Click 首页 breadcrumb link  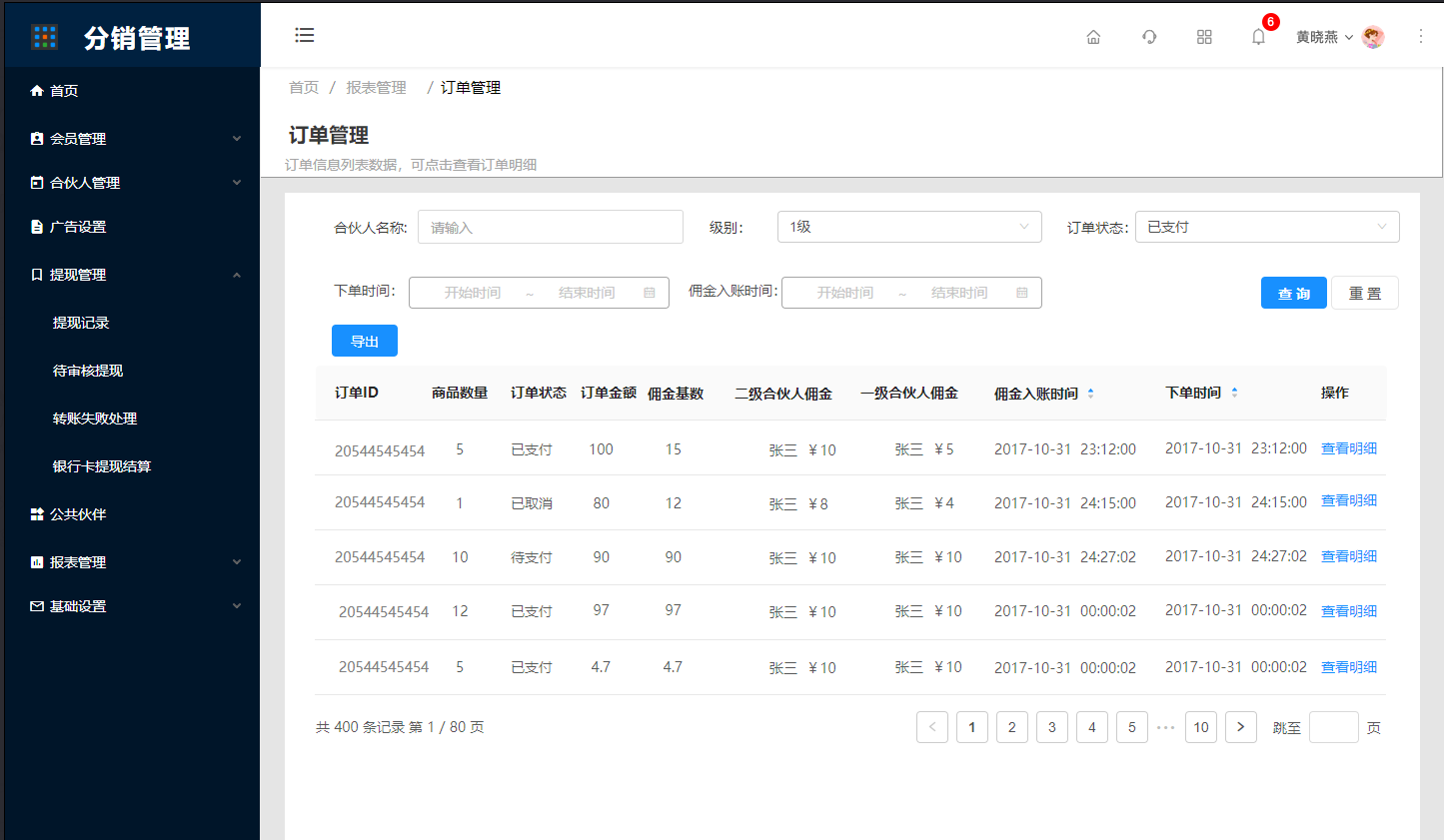point(304,88)
